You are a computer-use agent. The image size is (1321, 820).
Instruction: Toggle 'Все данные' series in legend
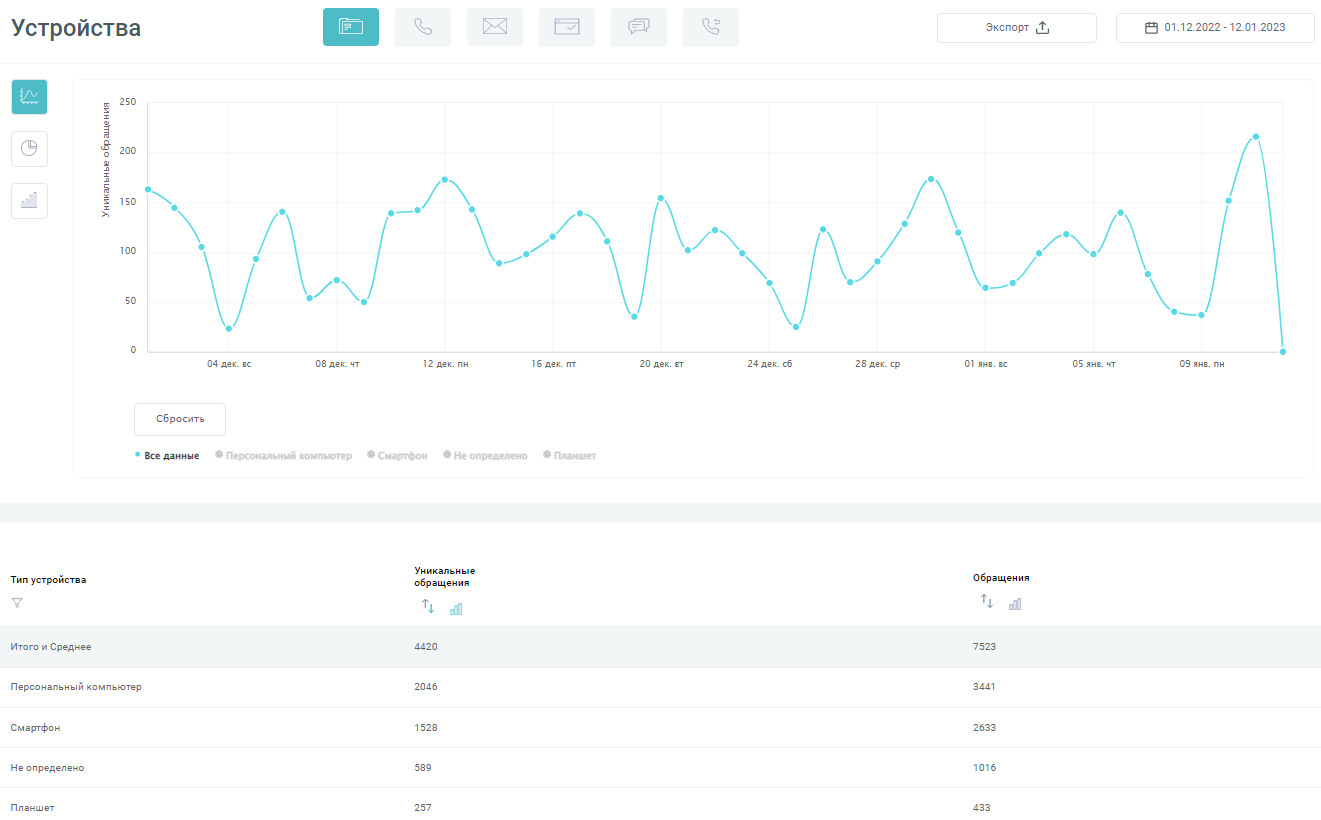(166, 456)
